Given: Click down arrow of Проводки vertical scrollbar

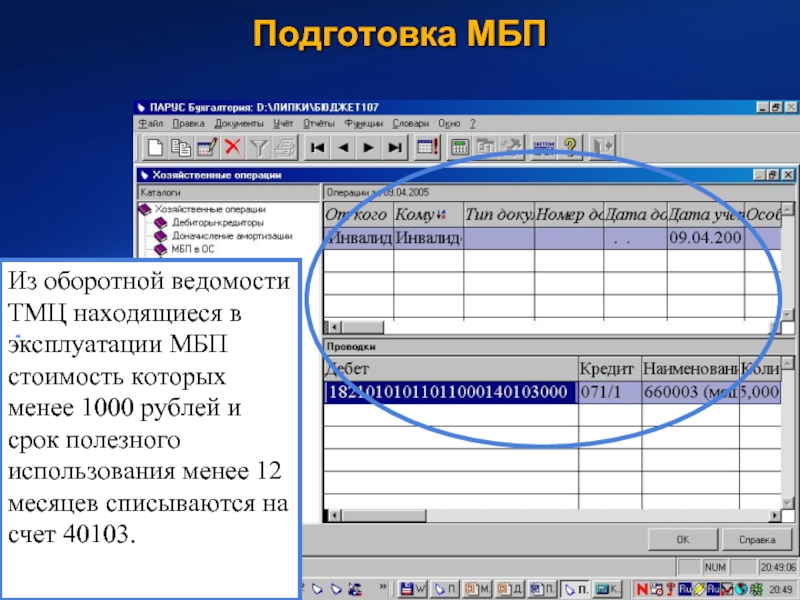Looking at the screenshot, I should click(788, 503).
